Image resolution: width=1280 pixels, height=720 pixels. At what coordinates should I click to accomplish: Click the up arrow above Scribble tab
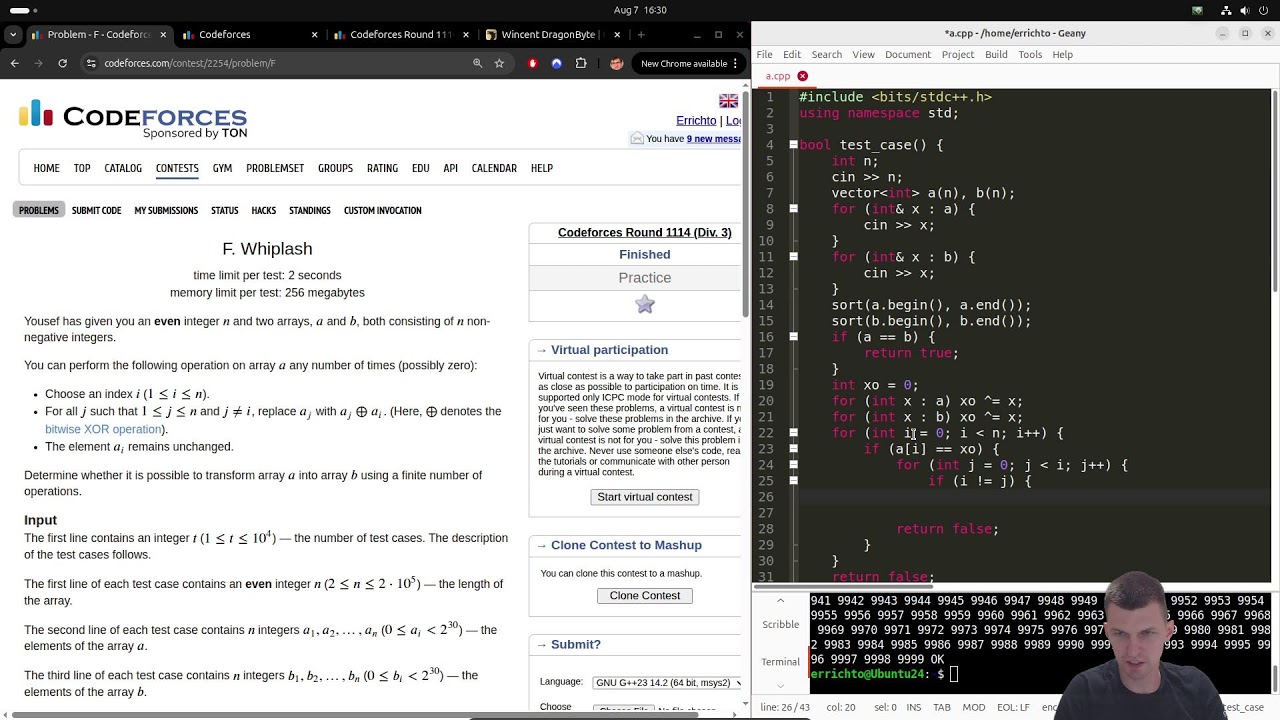780,600
